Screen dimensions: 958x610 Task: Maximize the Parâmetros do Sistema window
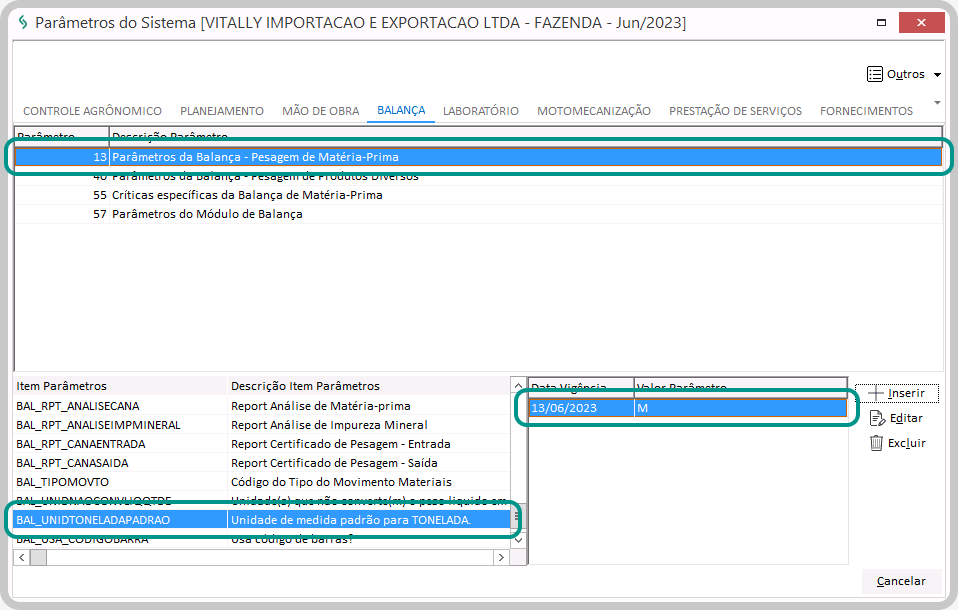point(881,23)
